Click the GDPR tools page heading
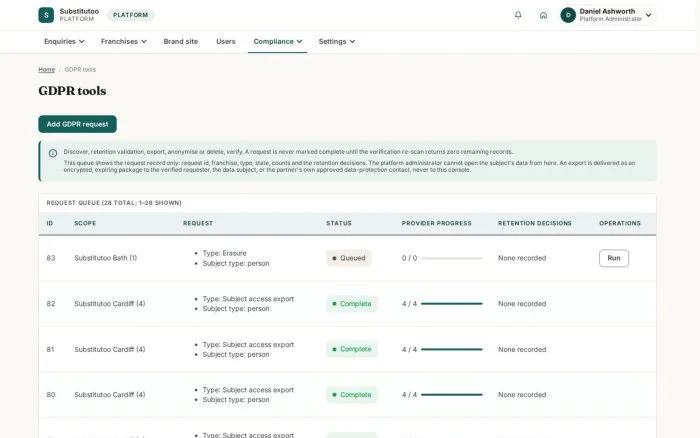The image size is (700, 438). pyautogui.click(x=72, y=91)
